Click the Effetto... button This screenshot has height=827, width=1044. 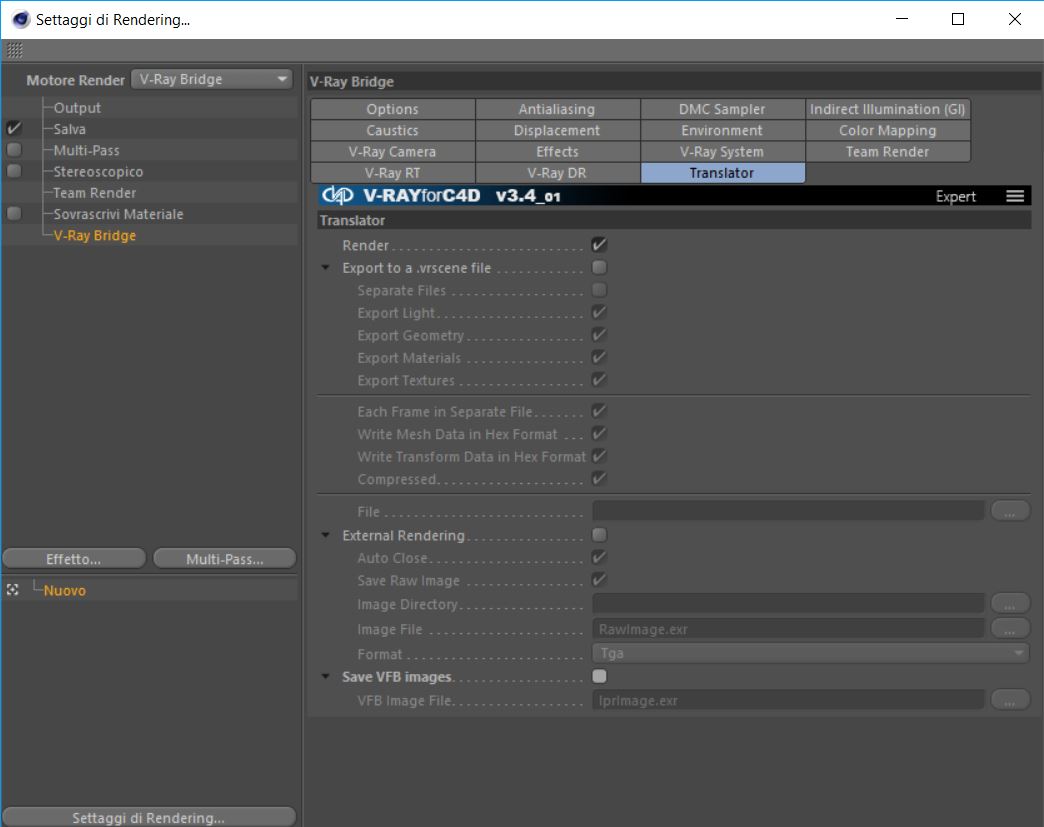click(x=74, y=559)
